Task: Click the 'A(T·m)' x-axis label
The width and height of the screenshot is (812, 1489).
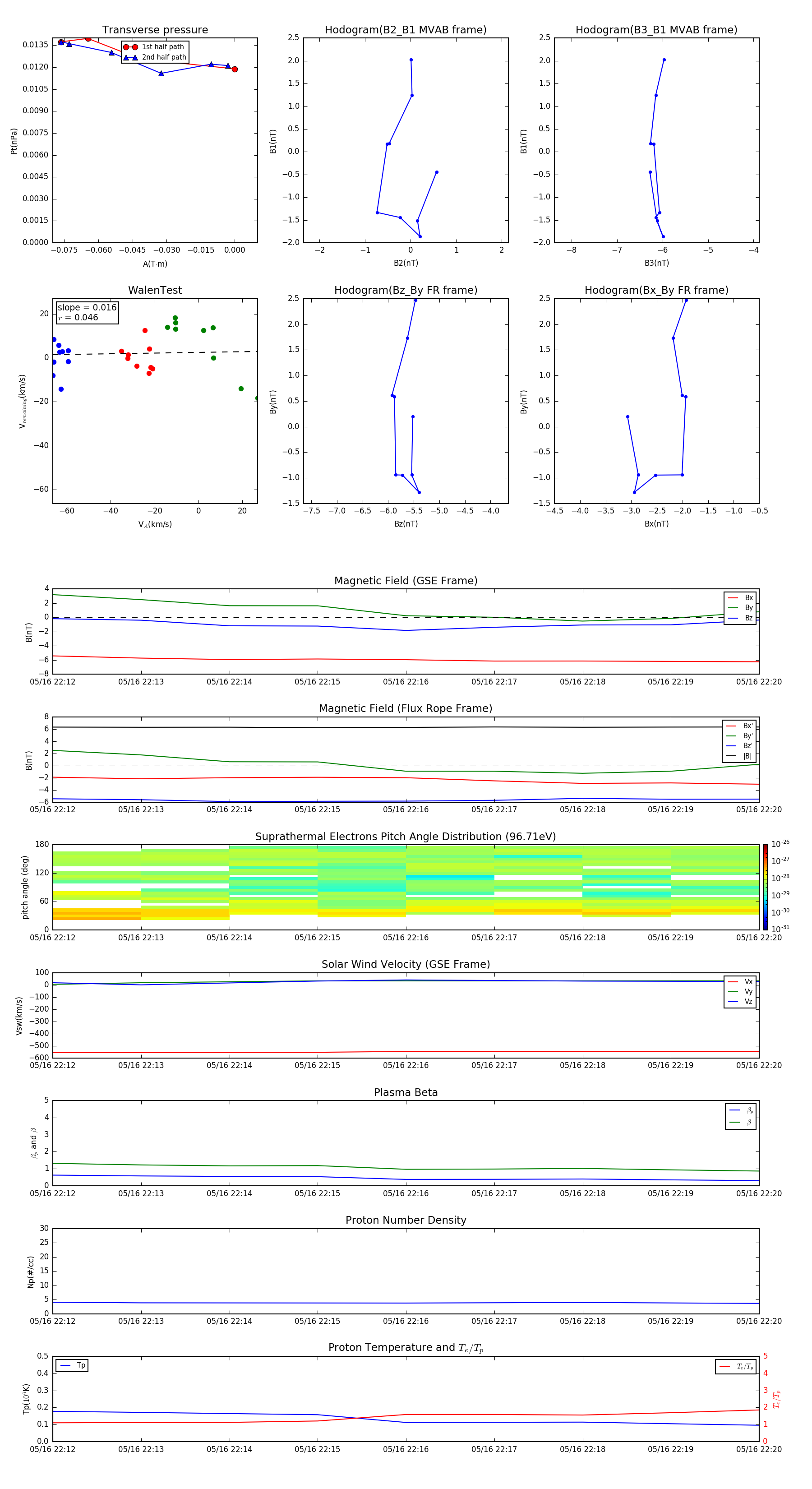Action: tap(155, 264)
